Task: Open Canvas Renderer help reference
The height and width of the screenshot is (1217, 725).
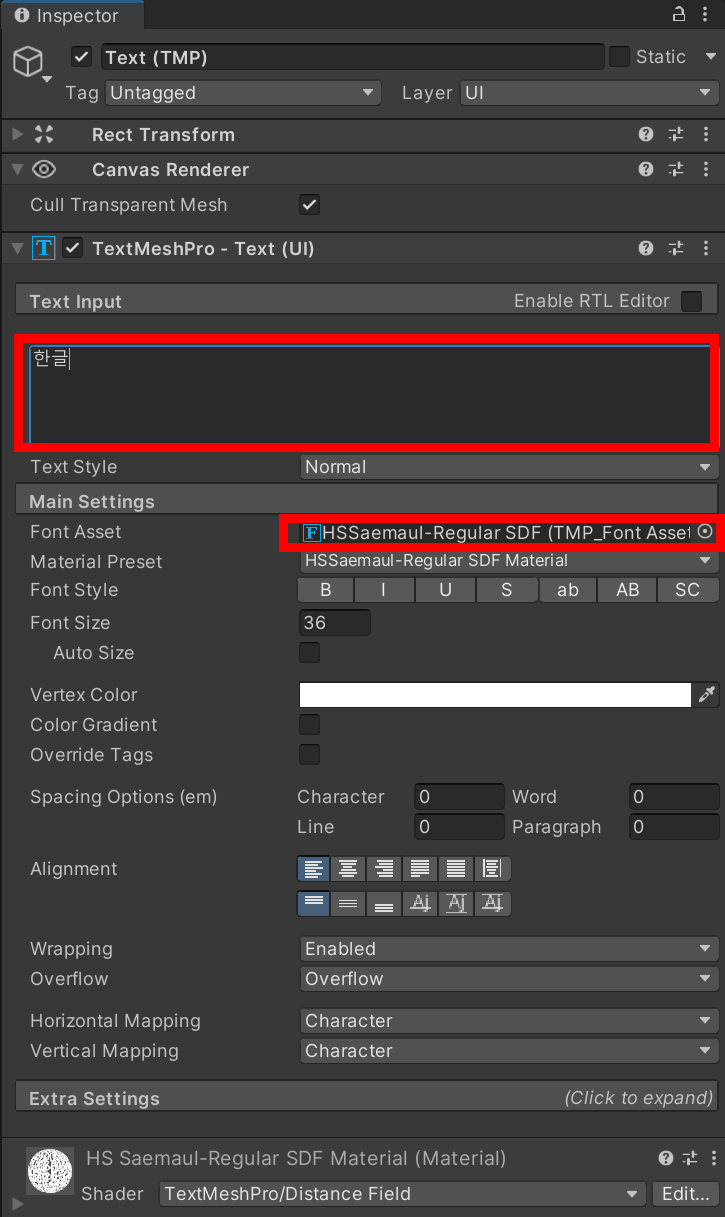Action: 646,170
